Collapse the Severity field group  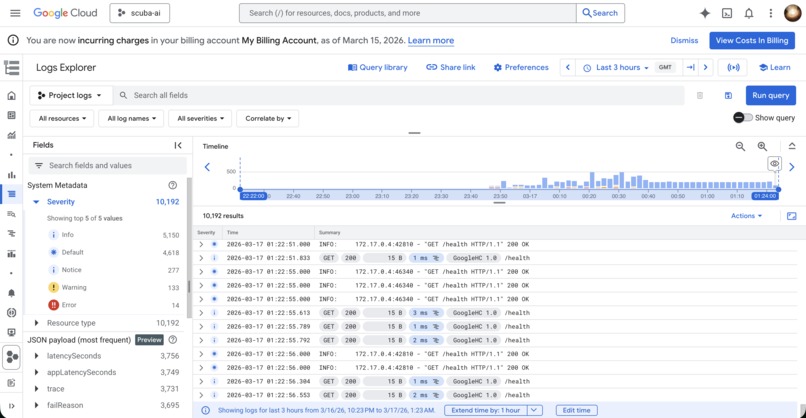(36, 202)
